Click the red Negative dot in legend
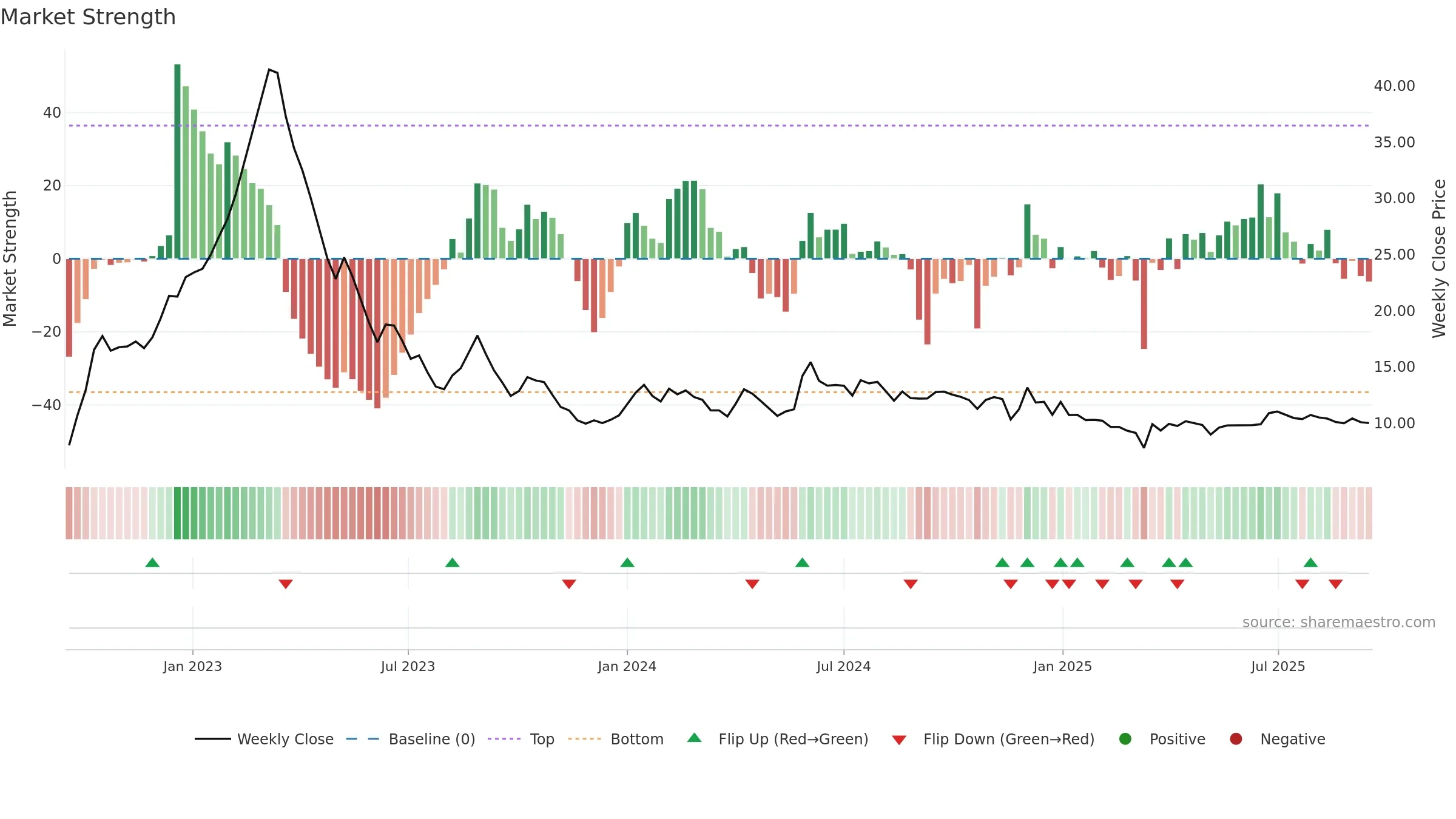 1236,739
